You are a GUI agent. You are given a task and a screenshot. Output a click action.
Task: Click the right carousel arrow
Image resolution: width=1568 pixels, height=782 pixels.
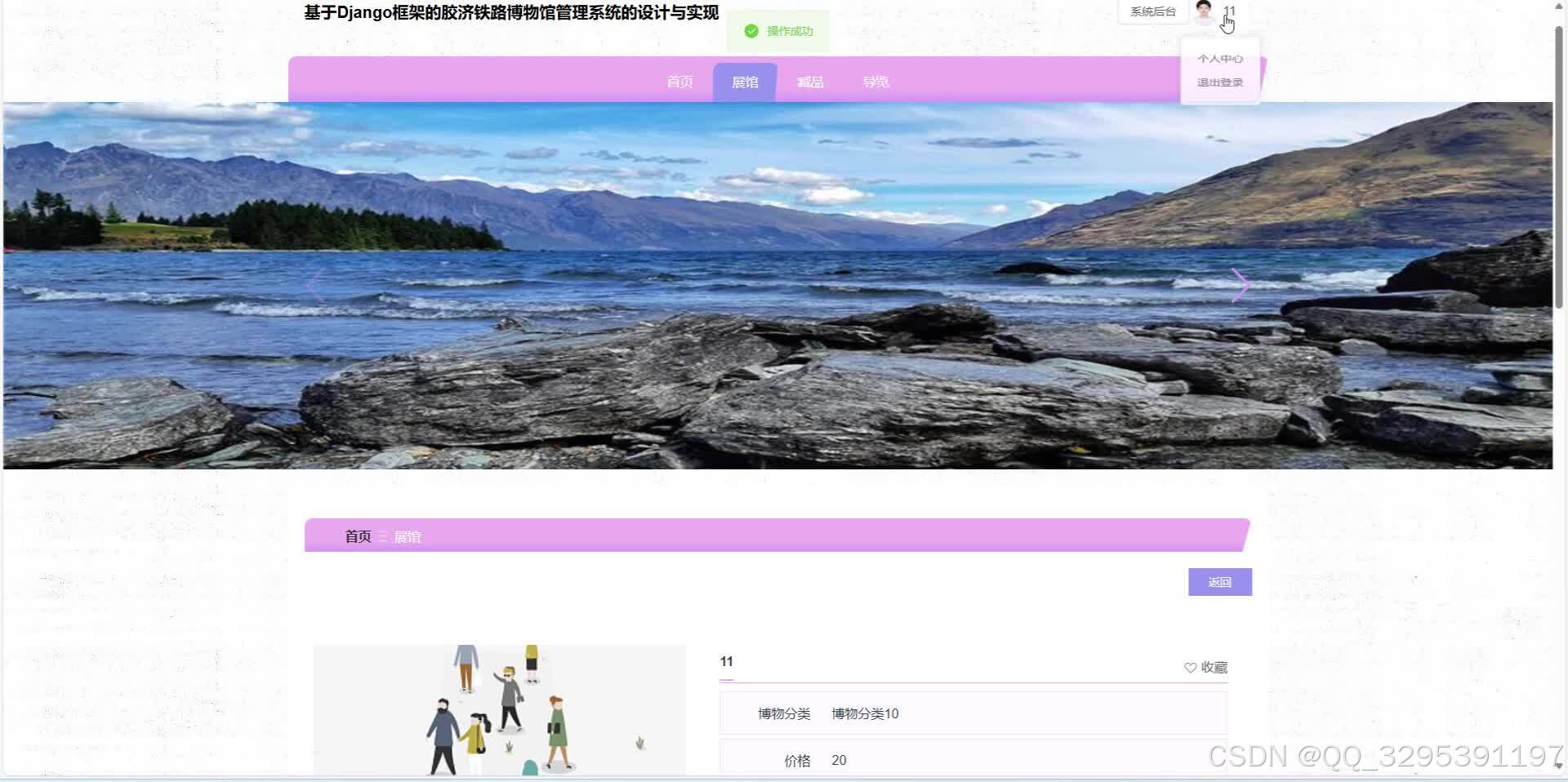(1241, 285)
